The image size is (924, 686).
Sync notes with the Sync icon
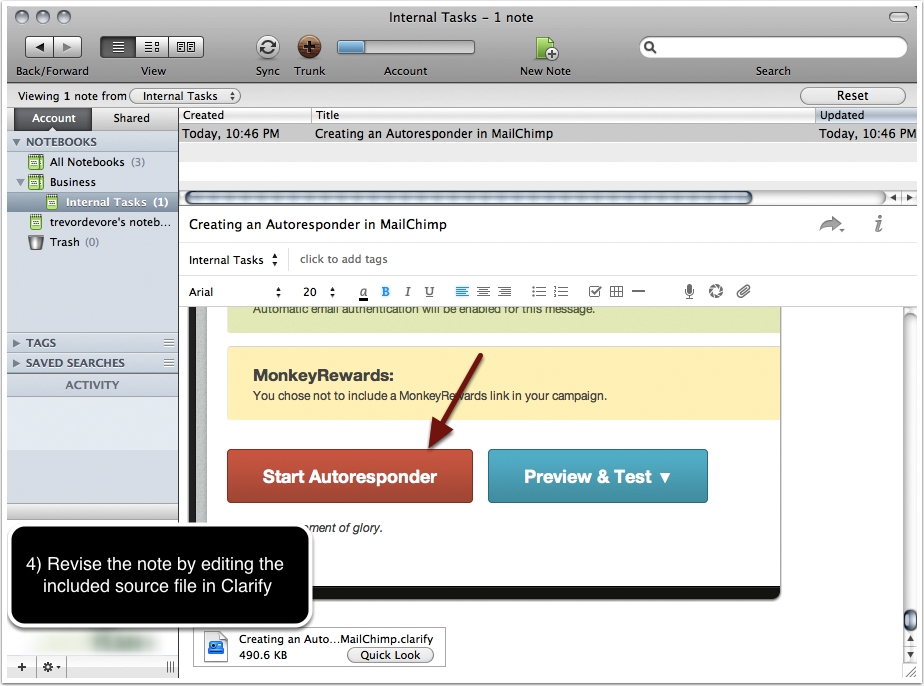tap(268, 47)
